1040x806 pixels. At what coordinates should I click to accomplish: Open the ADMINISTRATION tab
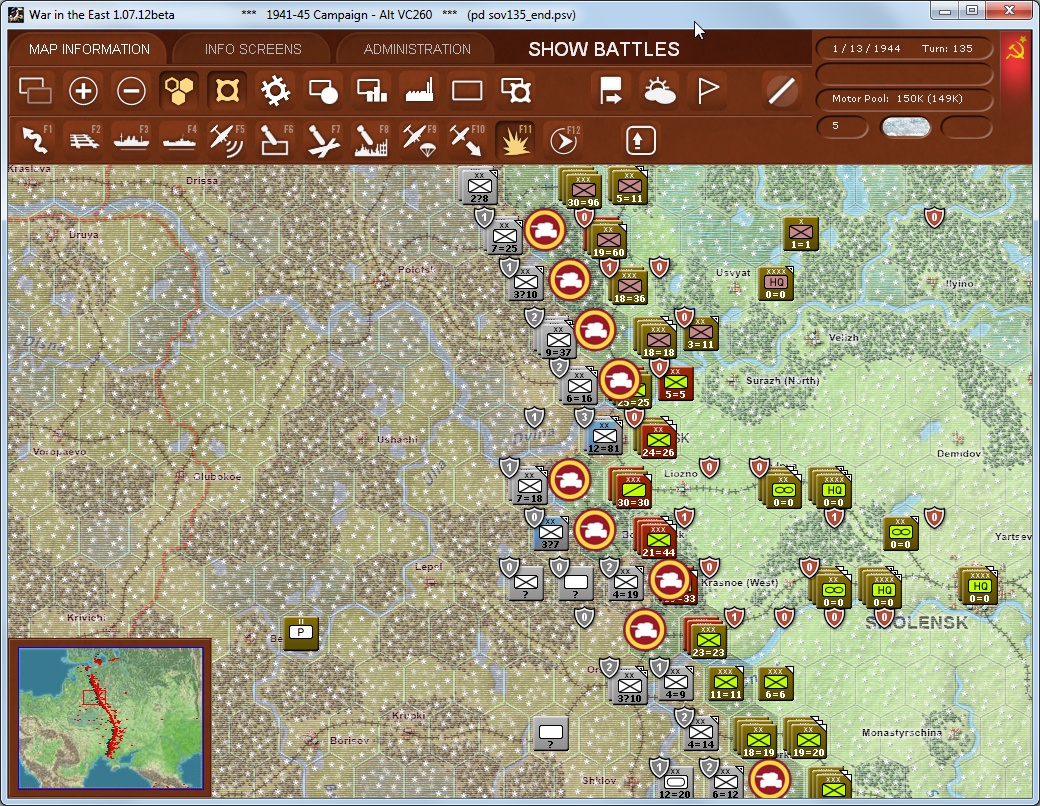417,49
